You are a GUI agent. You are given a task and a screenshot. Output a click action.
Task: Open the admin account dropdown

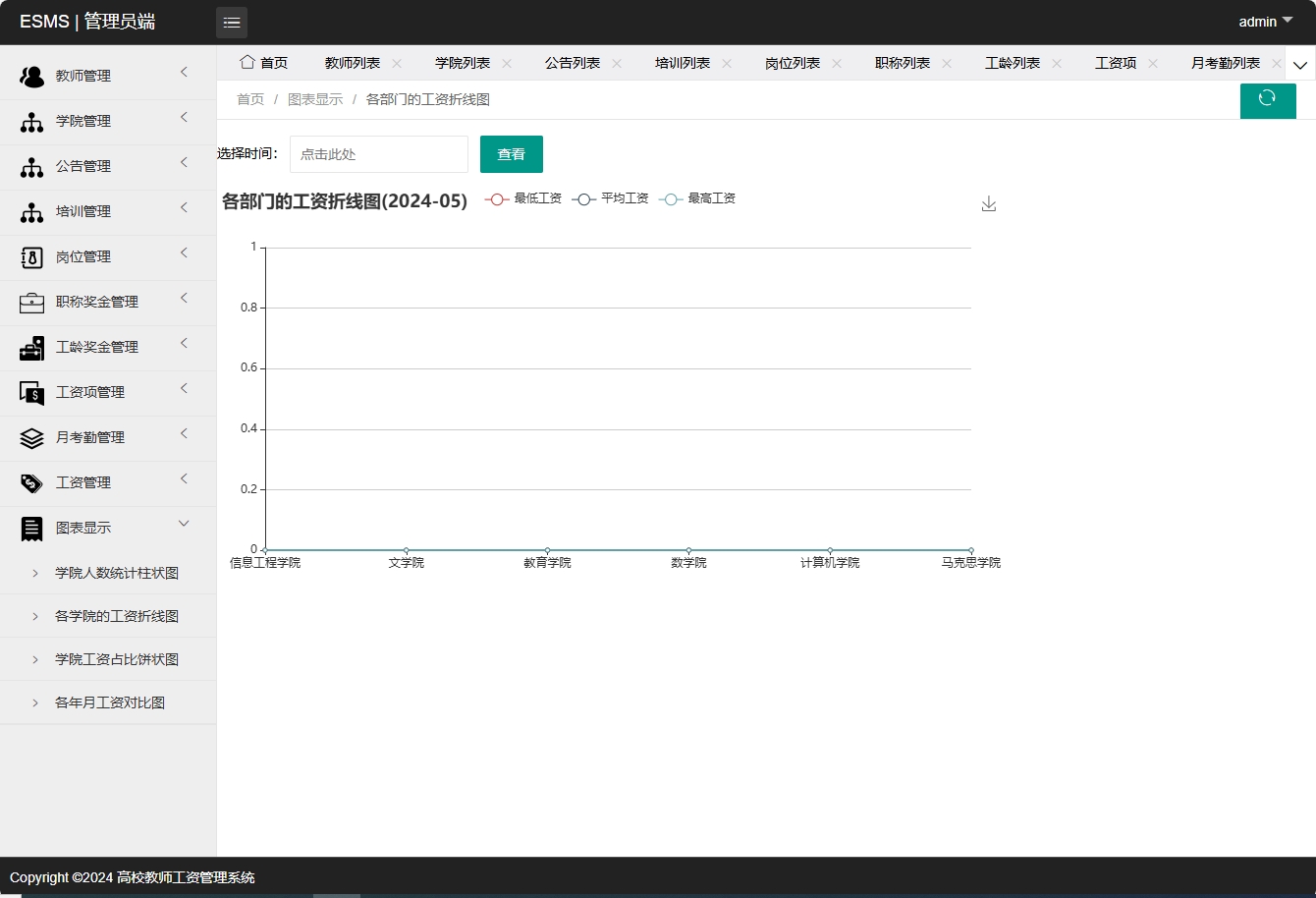click(x=1264, y=21)
